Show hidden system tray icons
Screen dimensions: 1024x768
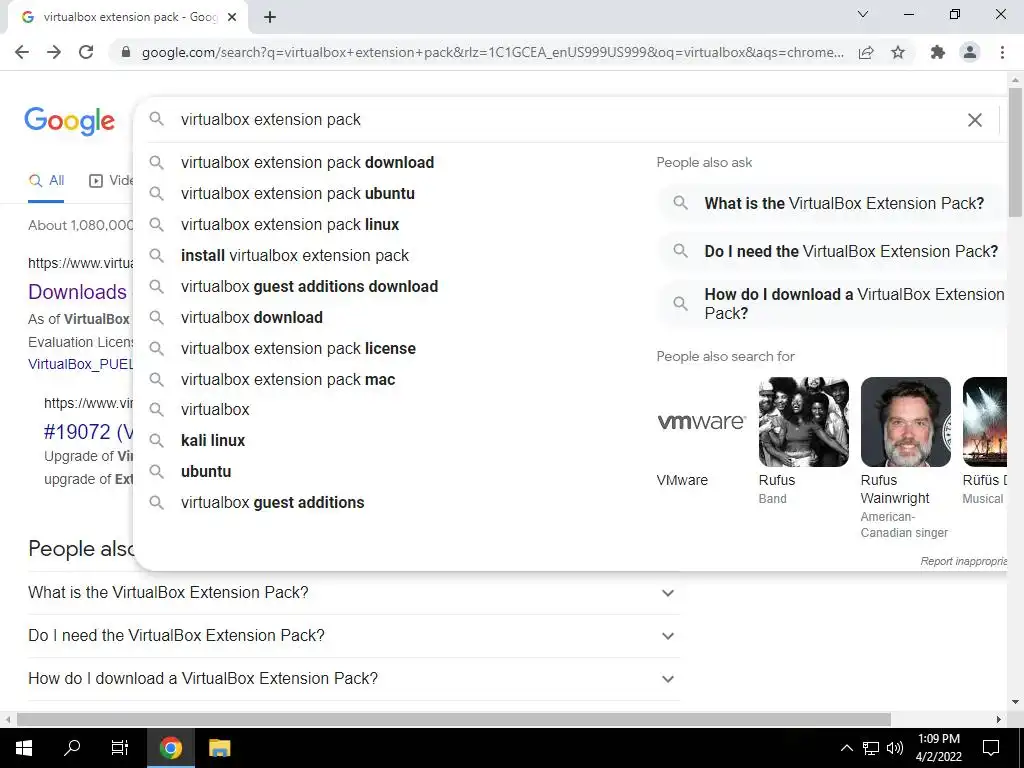pos(846,748)
